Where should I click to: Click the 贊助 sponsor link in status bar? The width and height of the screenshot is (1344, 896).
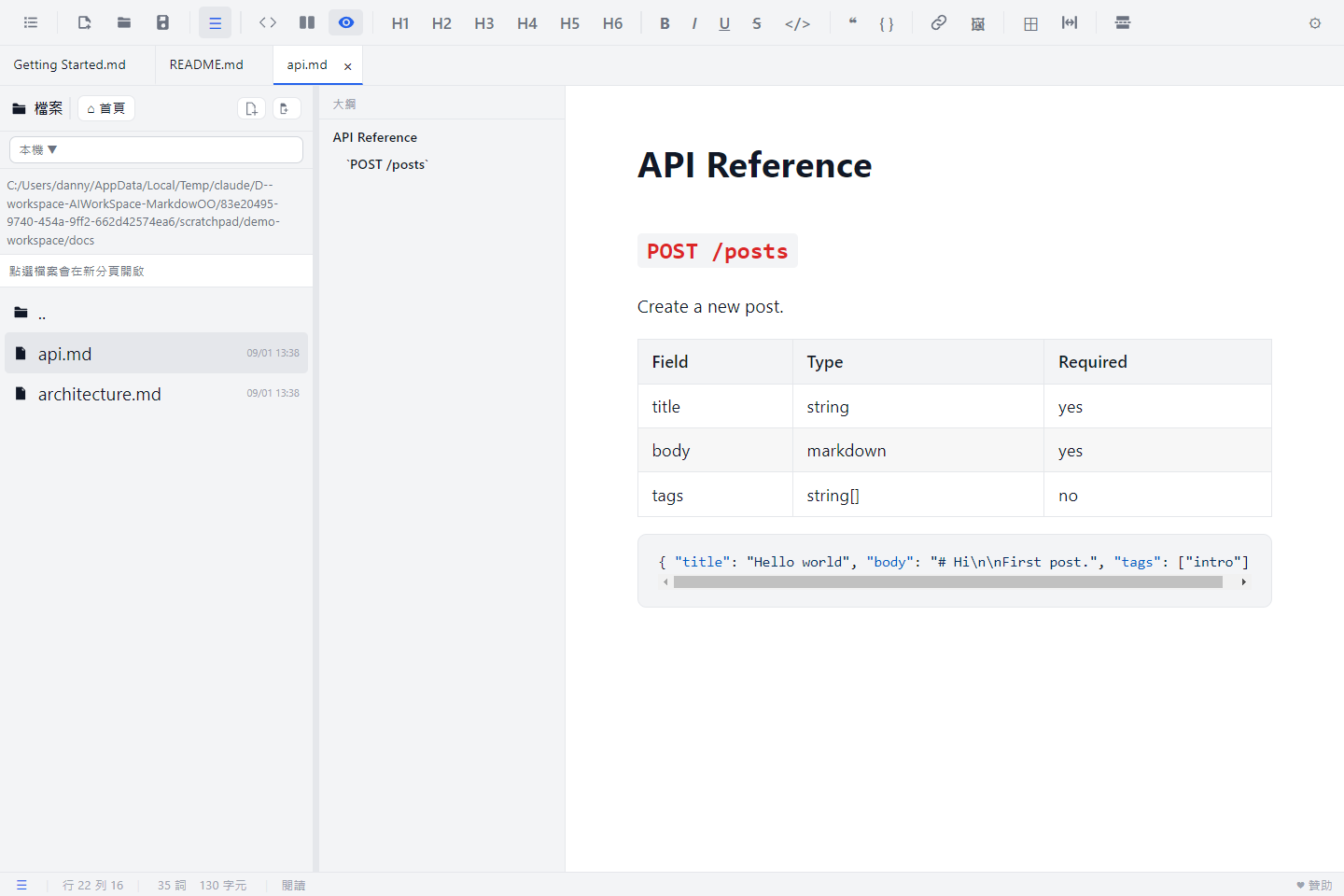coord(1314,885)
